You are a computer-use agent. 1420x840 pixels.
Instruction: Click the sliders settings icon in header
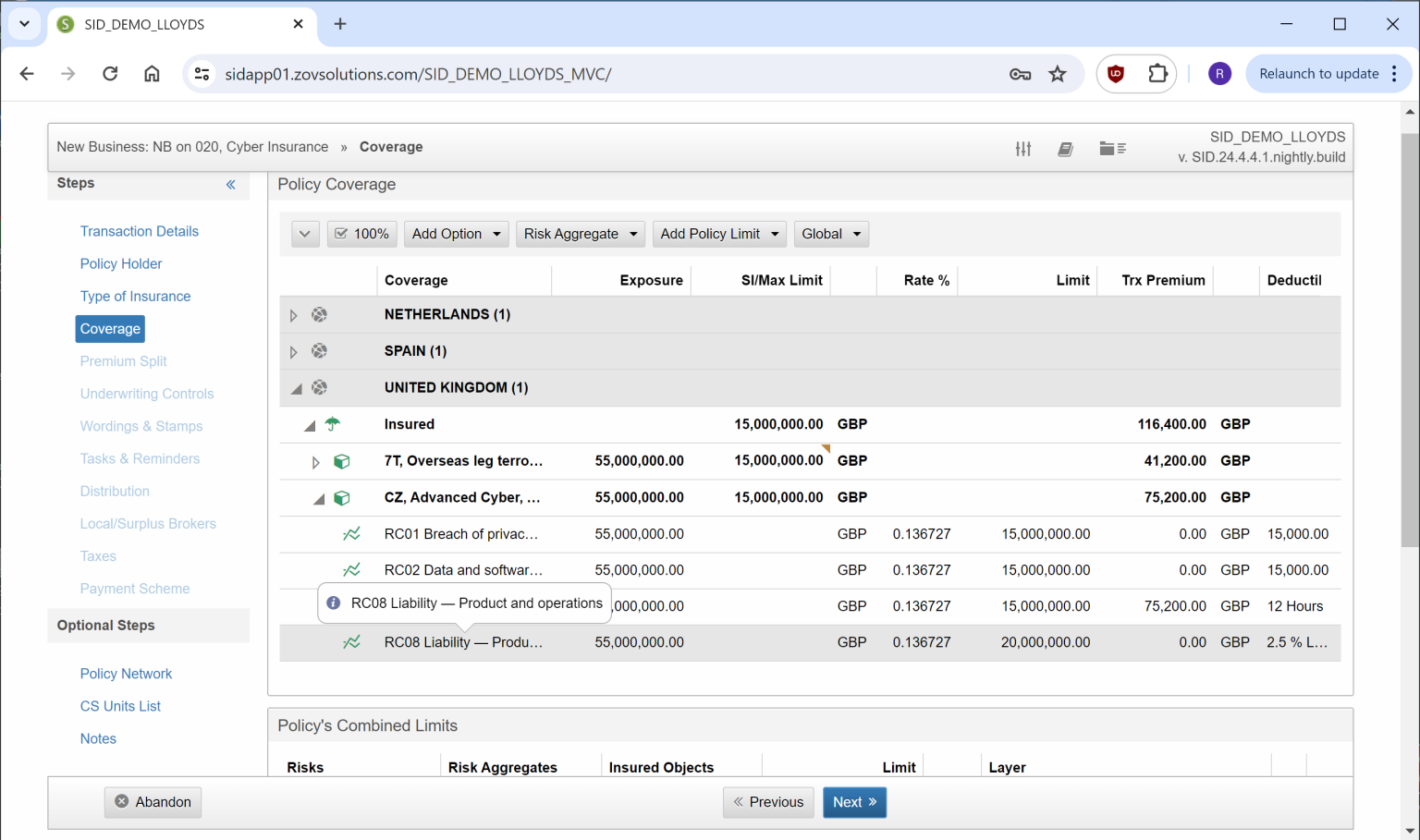[1022, 149]
